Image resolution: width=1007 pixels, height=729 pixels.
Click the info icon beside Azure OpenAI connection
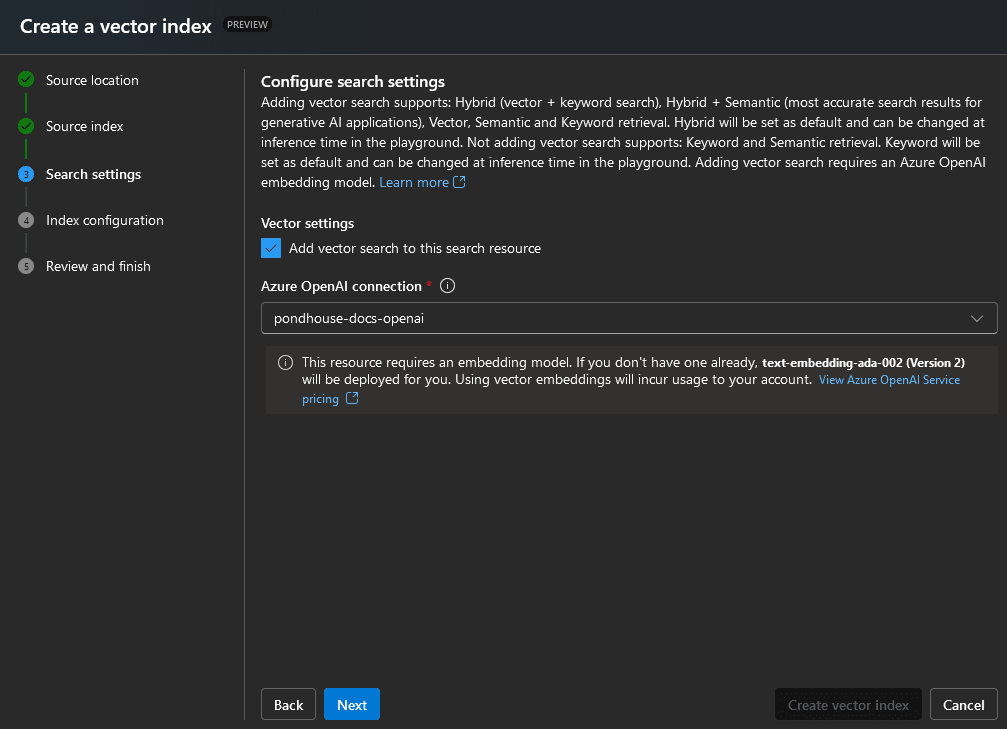447,286
